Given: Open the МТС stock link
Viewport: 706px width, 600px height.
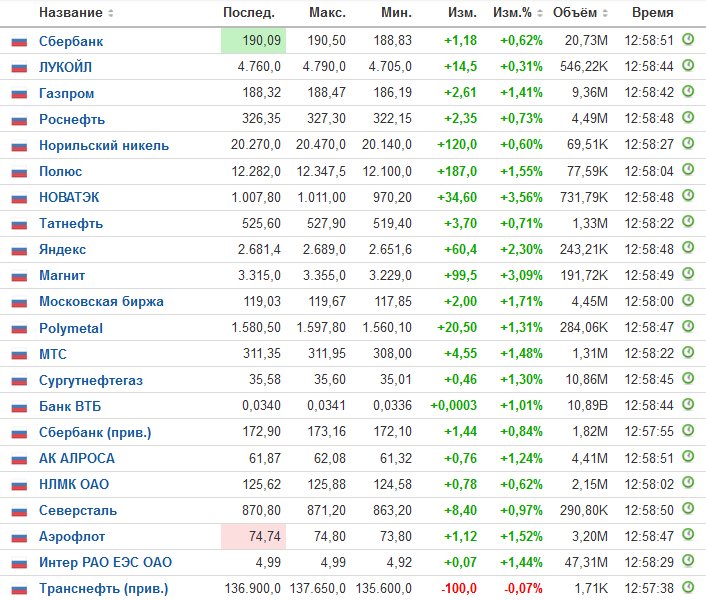Looking at the screenshot, I should pos(53,354).
